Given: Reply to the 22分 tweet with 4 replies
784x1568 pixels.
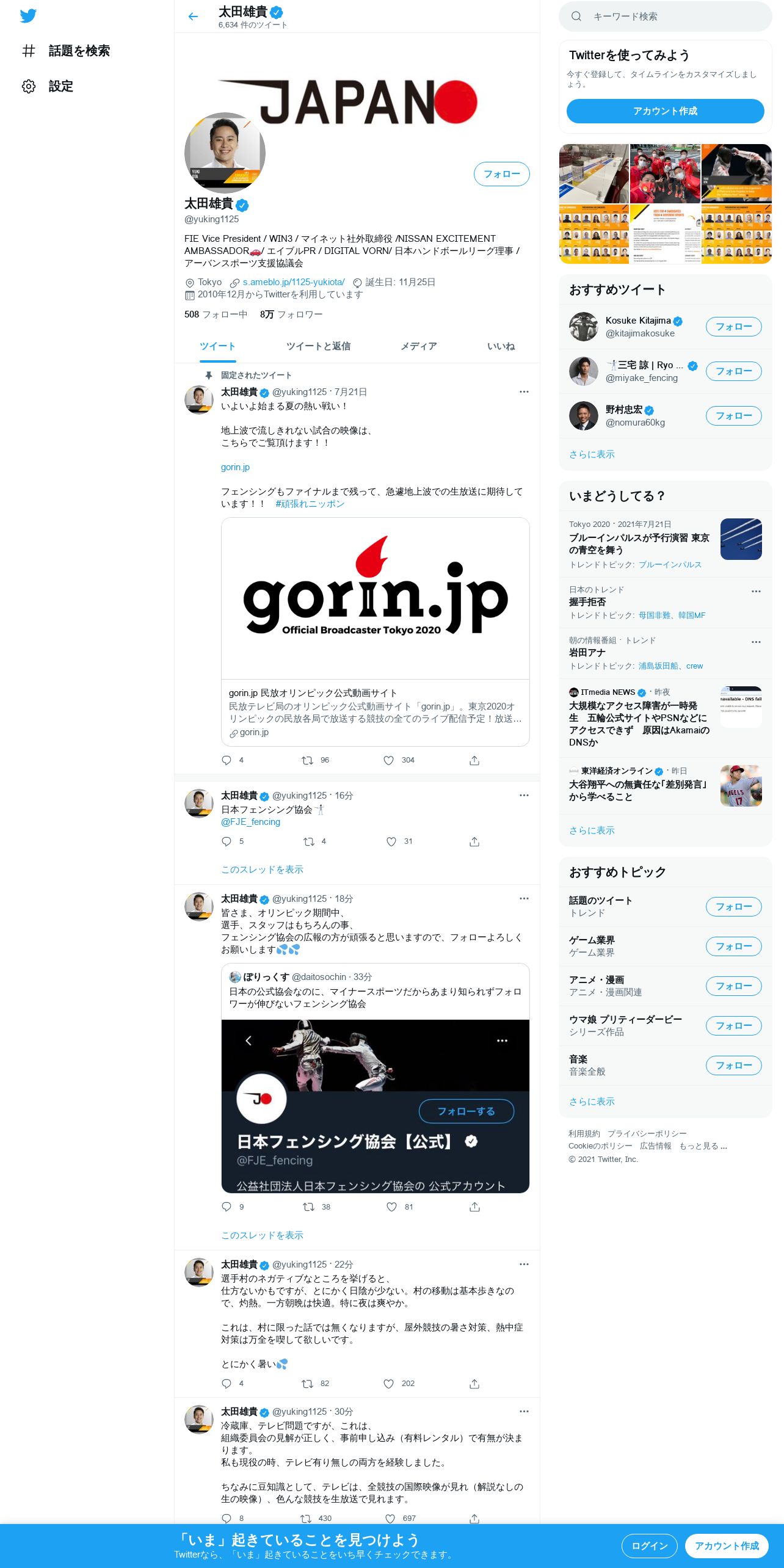Looking at the screenshot, I should click(227, 1384).
